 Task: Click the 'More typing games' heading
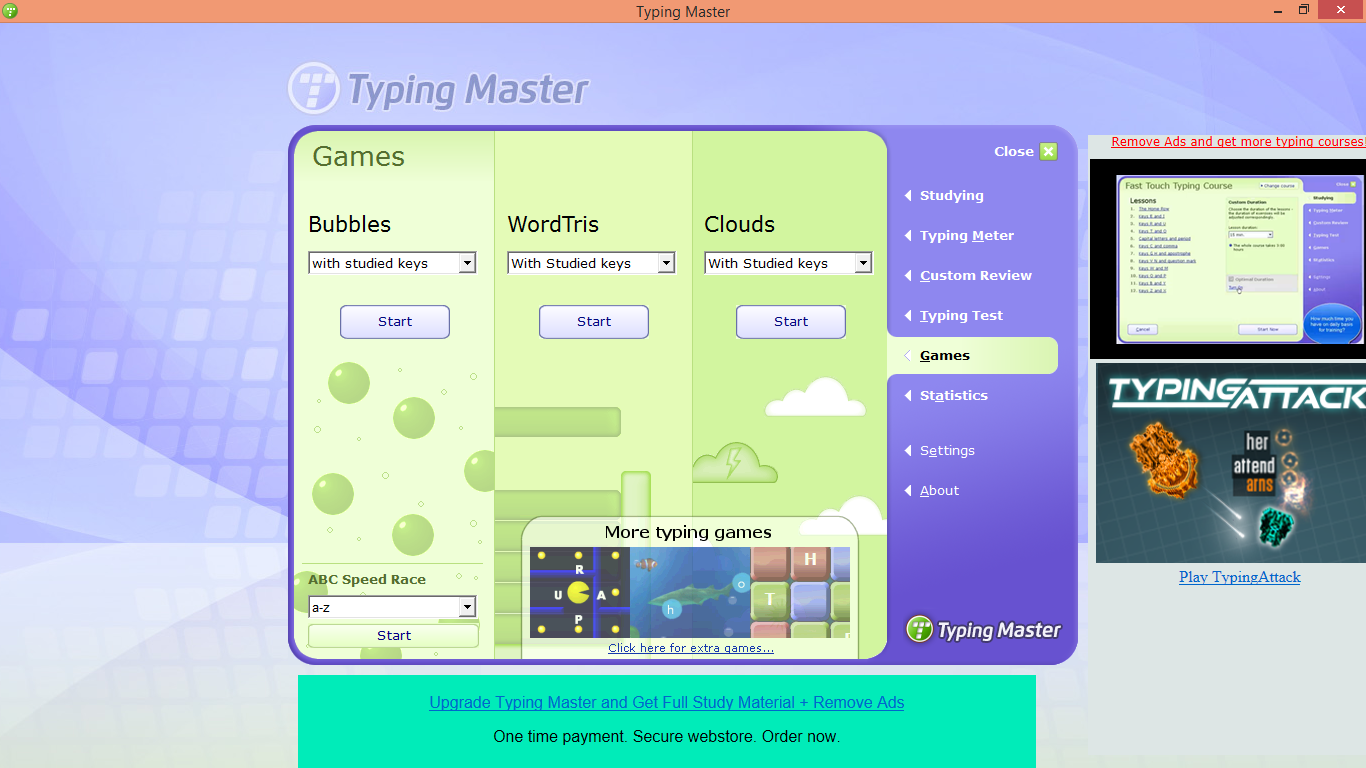click(688, 532)
